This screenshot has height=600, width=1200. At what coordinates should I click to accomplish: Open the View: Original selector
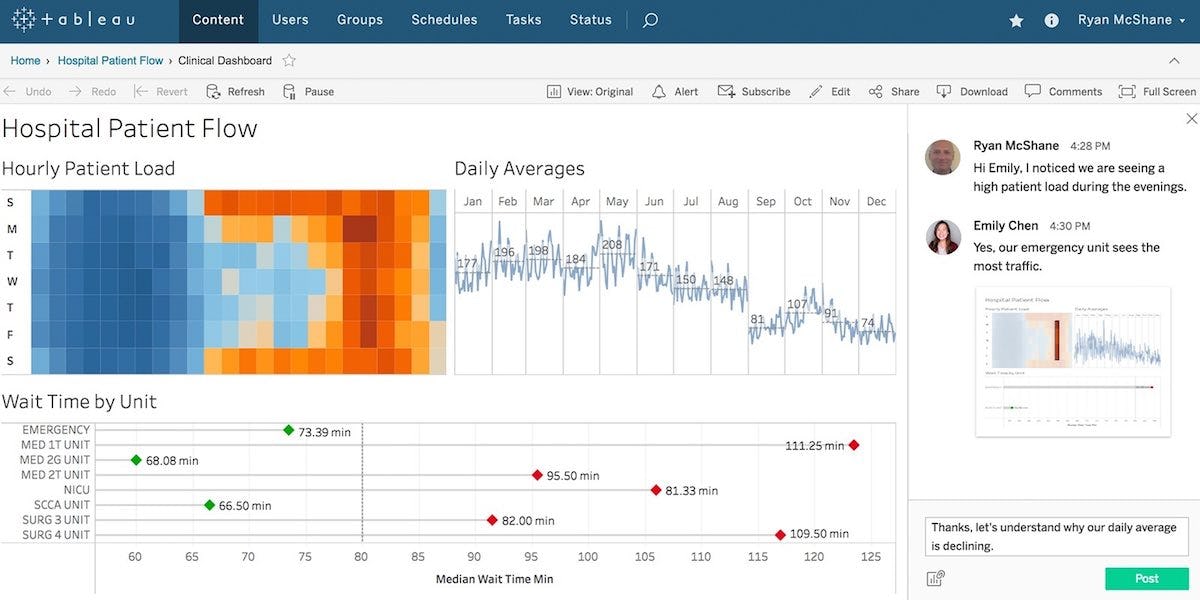point(592,91)
